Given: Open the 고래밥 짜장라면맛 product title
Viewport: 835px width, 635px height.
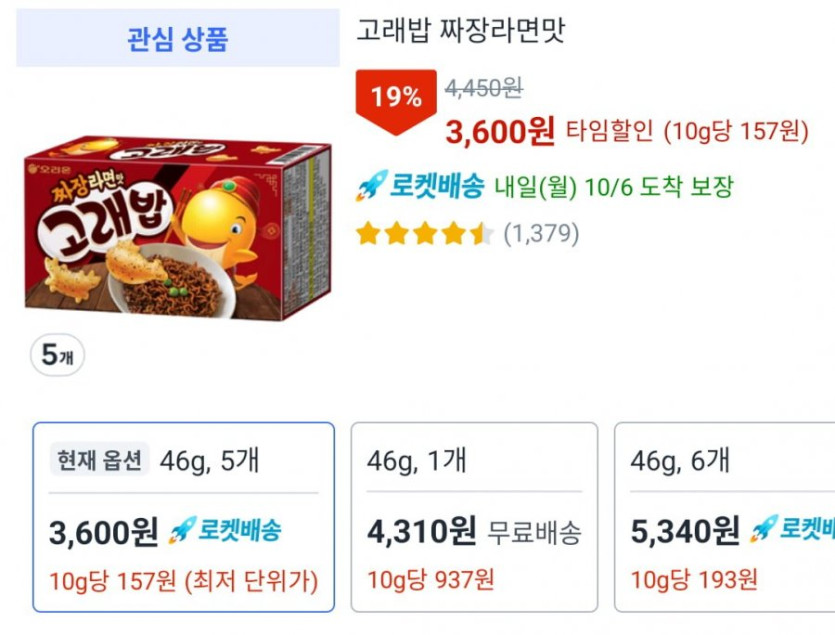Looking at the screenshot, I should [x=461, y=31].
